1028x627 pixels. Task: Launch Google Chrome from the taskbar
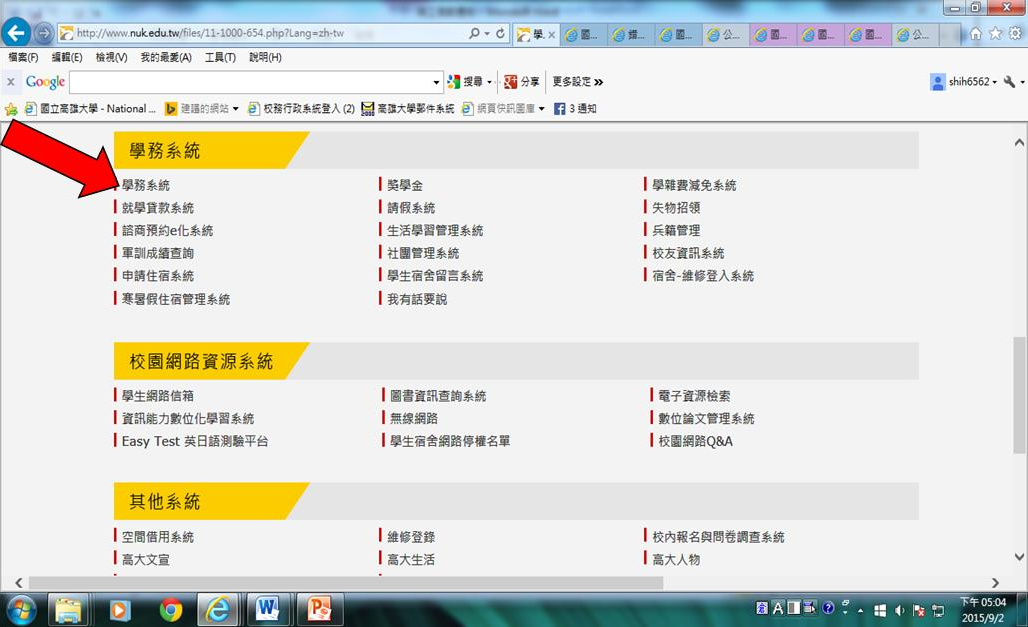point(171,608)
